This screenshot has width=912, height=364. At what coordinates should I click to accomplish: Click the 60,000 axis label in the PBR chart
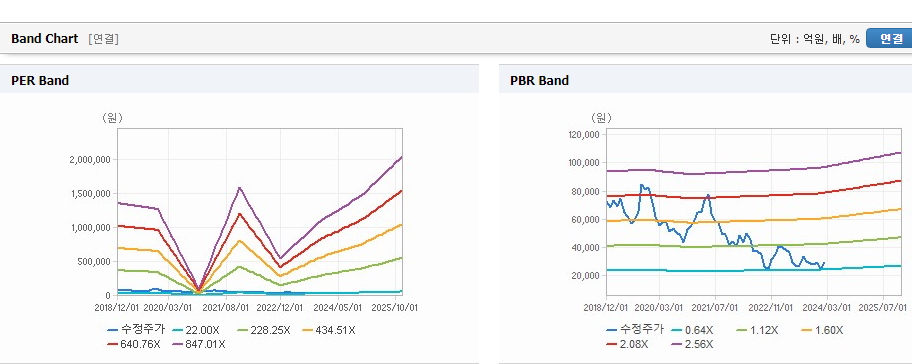click(586, 219)
